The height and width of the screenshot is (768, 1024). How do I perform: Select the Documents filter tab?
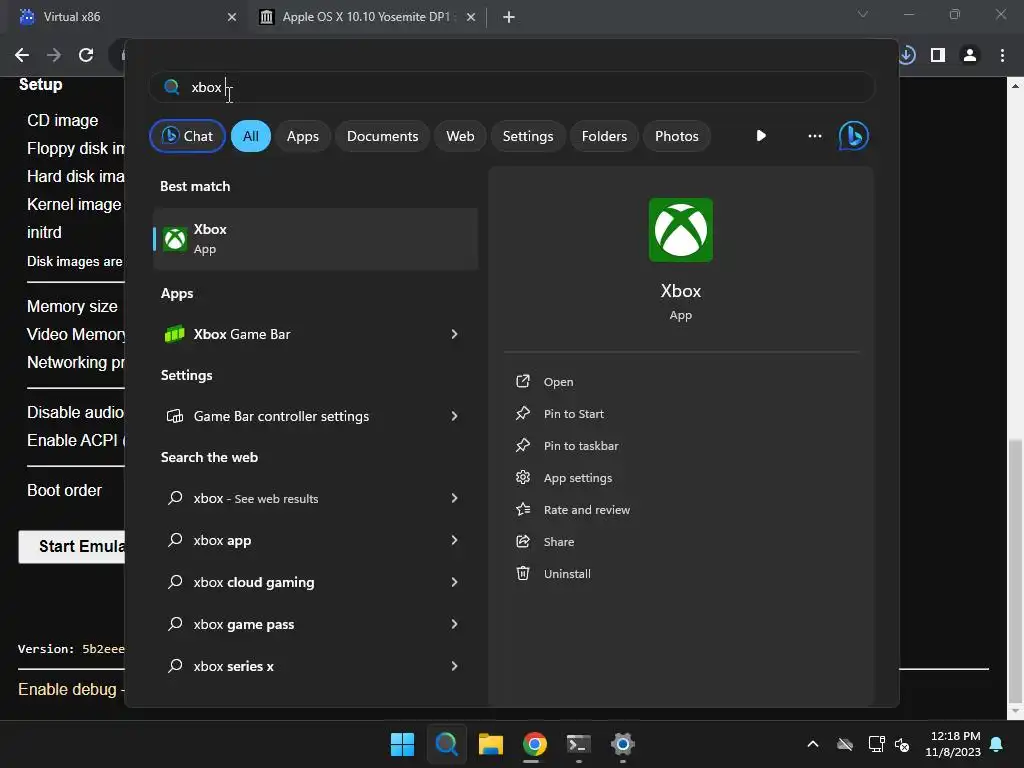[382, 136]
